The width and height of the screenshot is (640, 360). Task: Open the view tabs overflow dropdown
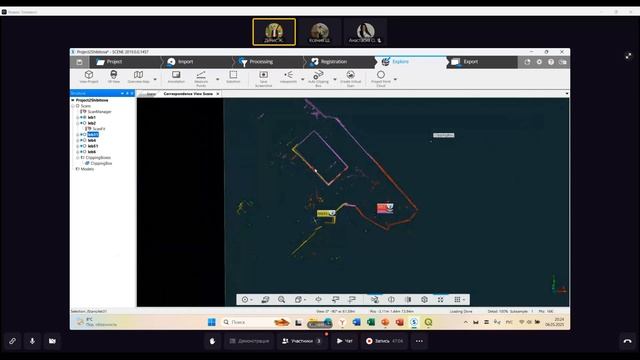(567, 94)
